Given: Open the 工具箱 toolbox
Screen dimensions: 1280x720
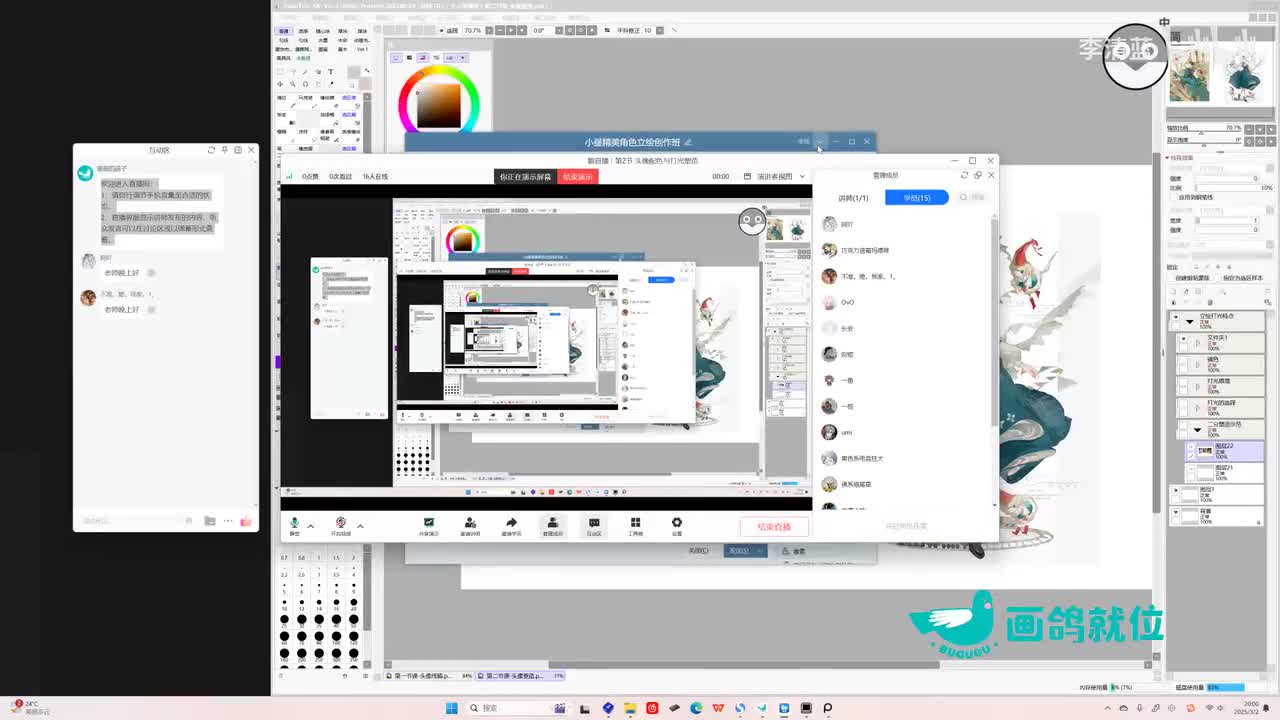Looking at the screenshot, I should (635, 526).
